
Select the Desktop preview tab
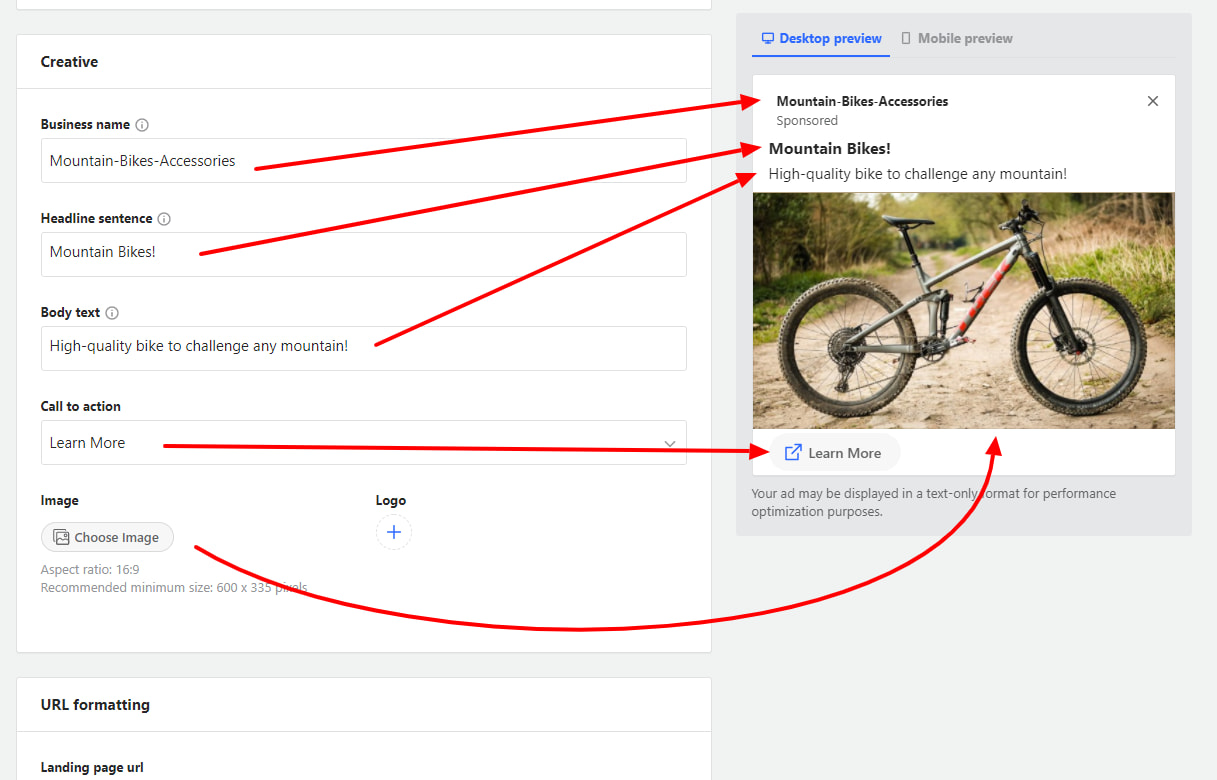pos(821,39)
